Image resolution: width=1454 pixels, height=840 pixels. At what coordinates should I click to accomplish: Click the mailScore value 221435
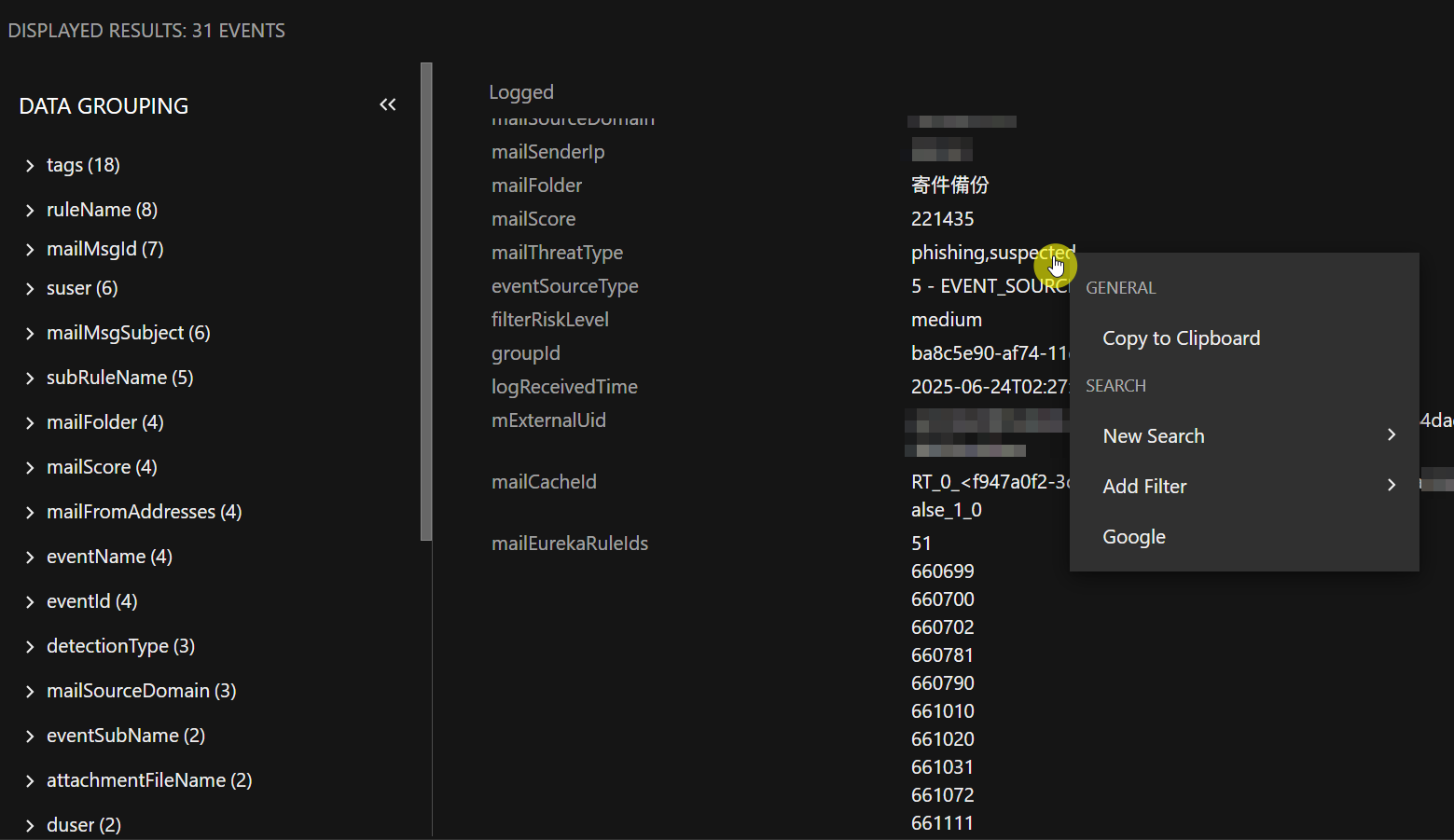point(942,219)
